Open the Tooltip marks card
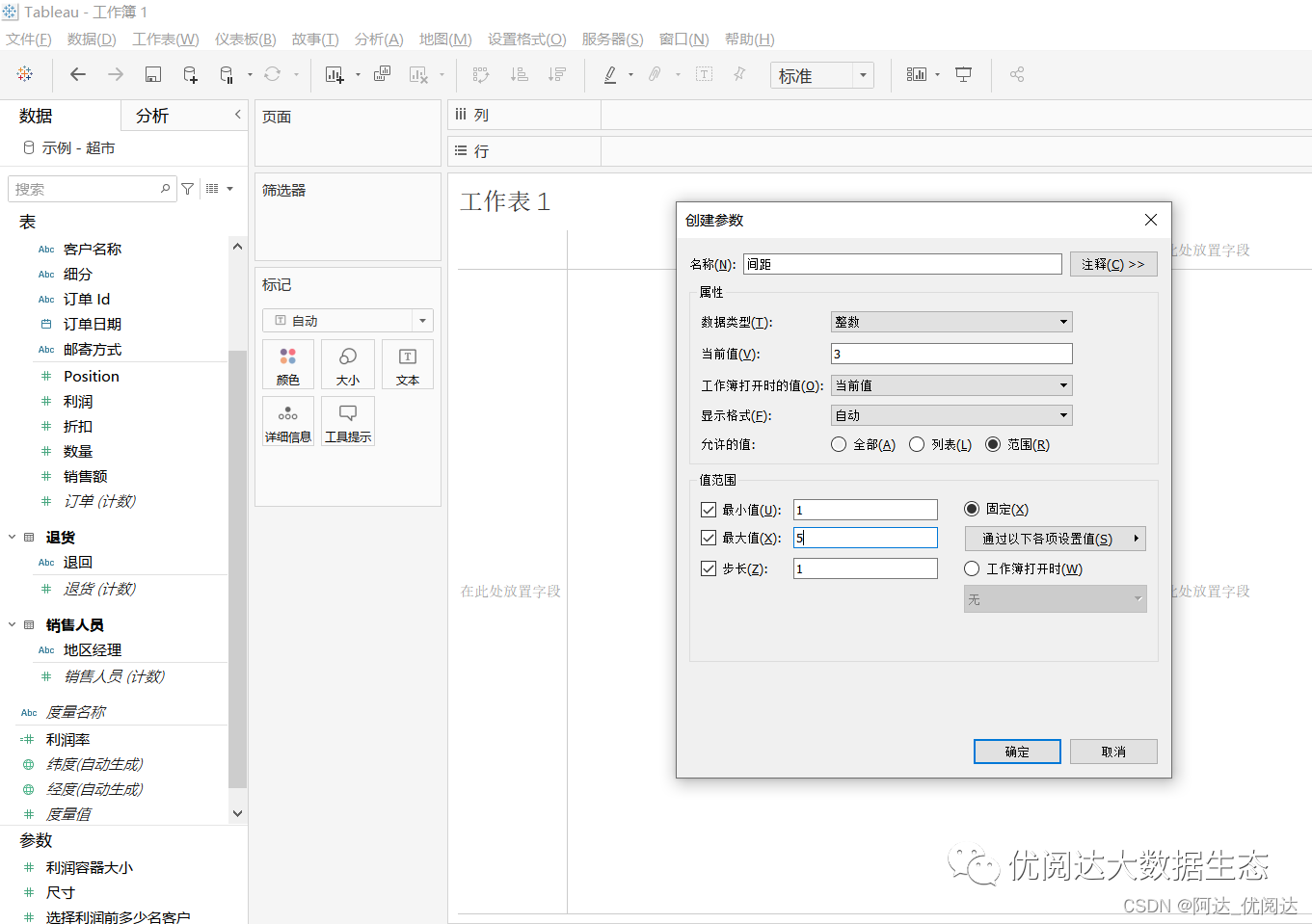The height and width of the screenshot is (924, 1312). coord(348,422)
